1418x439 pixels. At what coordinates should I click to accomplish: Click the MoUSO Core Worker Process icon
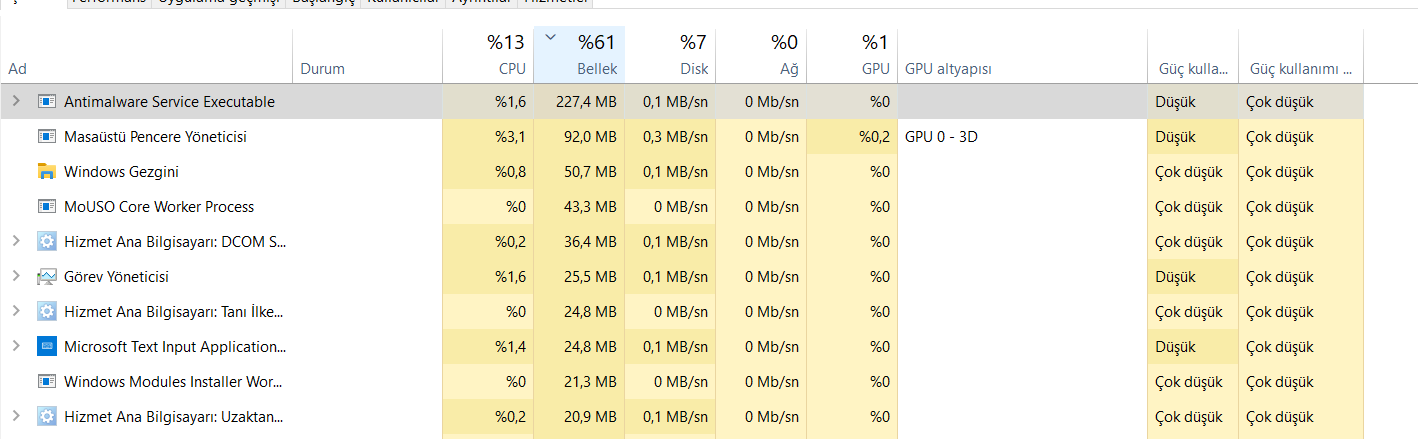(46, 207)
